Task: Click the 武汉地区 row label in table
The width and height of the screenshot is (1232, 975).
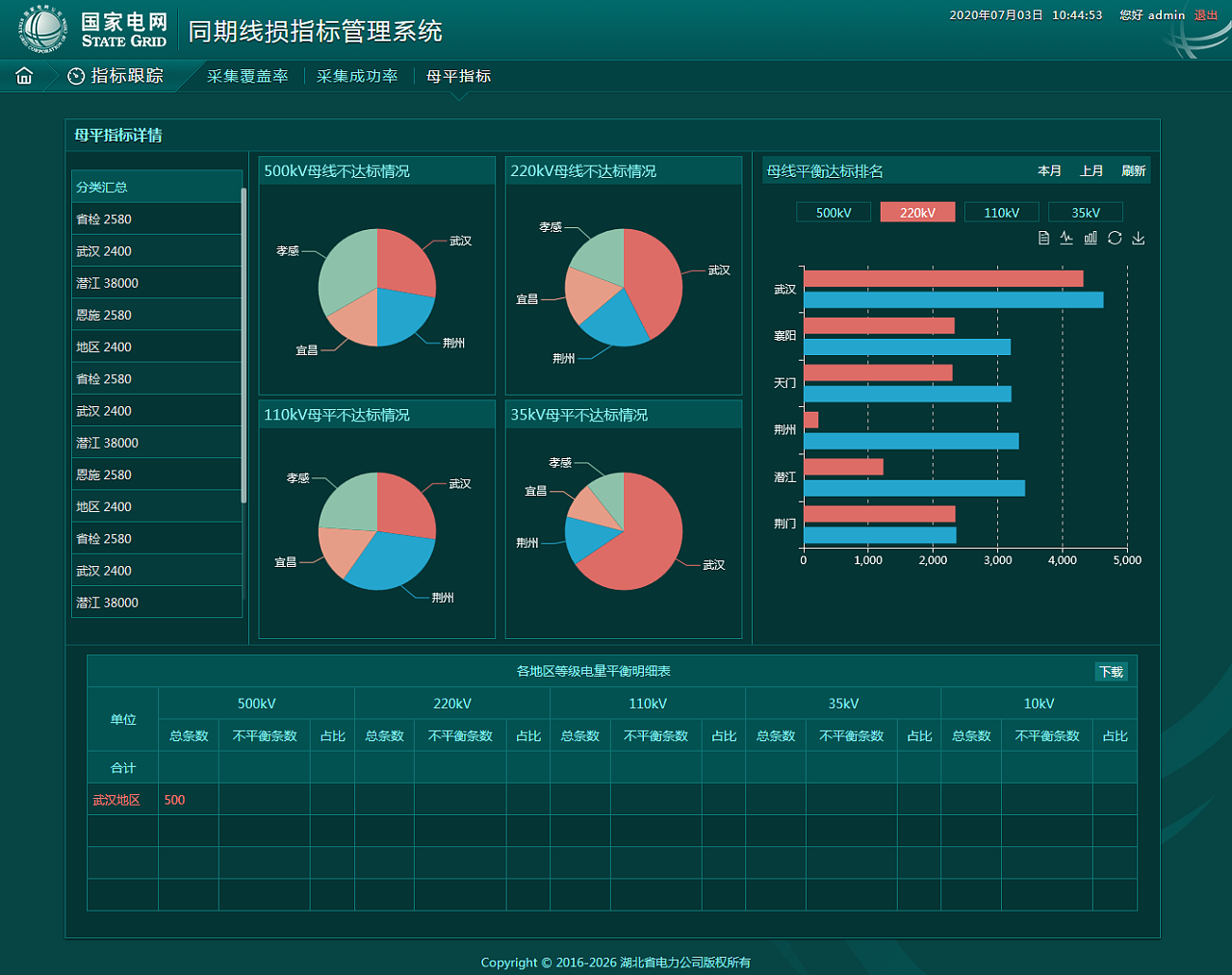Action: coord(116,800)
